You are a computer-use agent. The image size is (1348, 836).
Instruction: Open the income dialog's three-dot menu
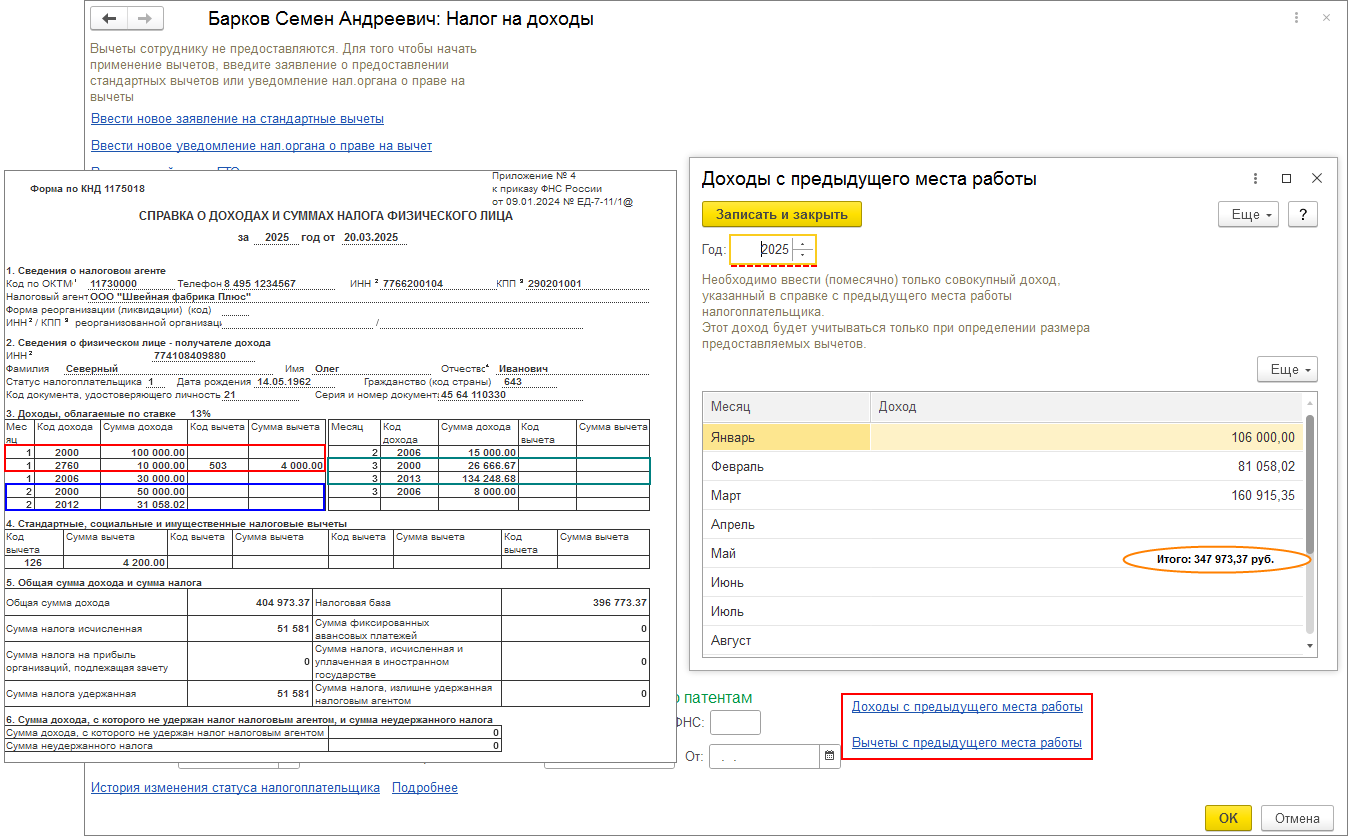pyautogui.click(x=1256, y=178)
